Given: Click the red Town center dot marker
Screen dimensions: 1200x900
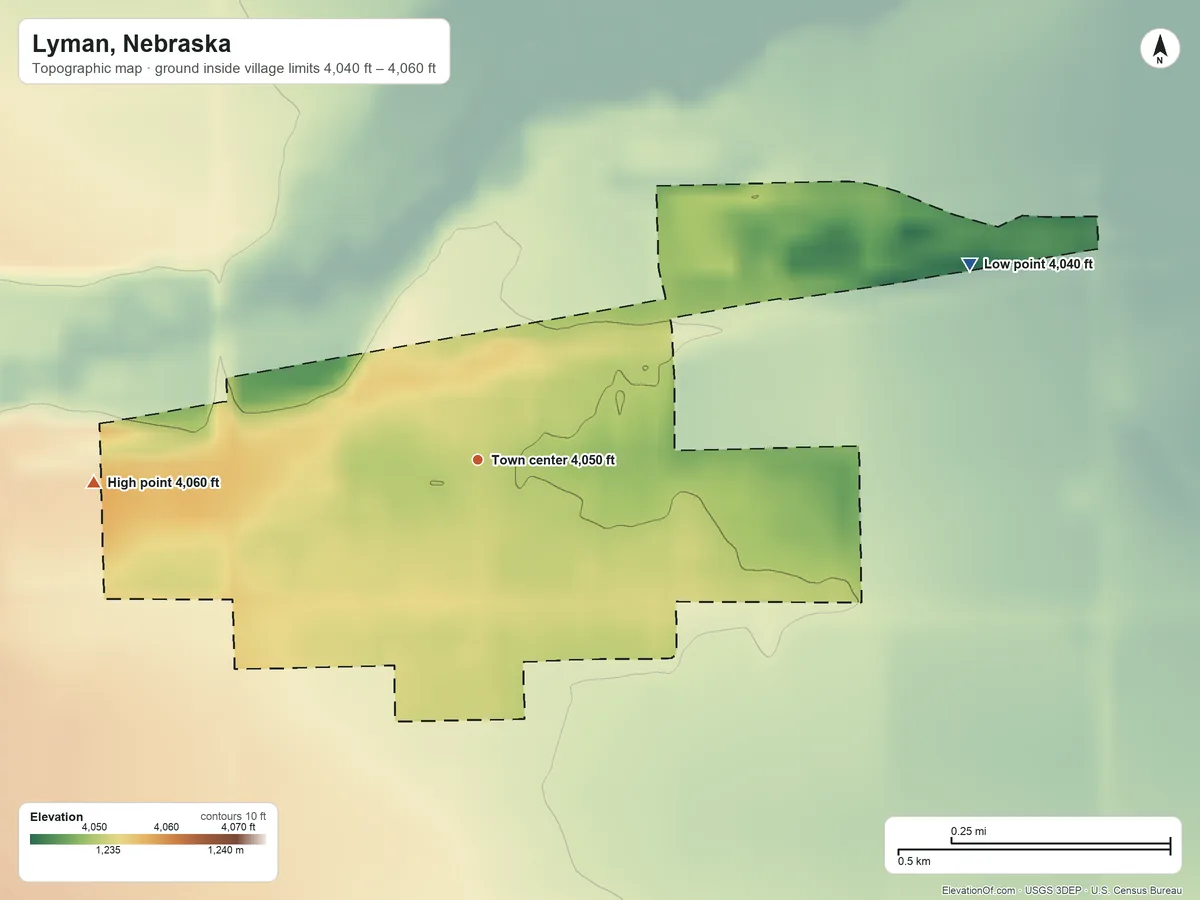Looking at the screenshot, I should [478, 460].
